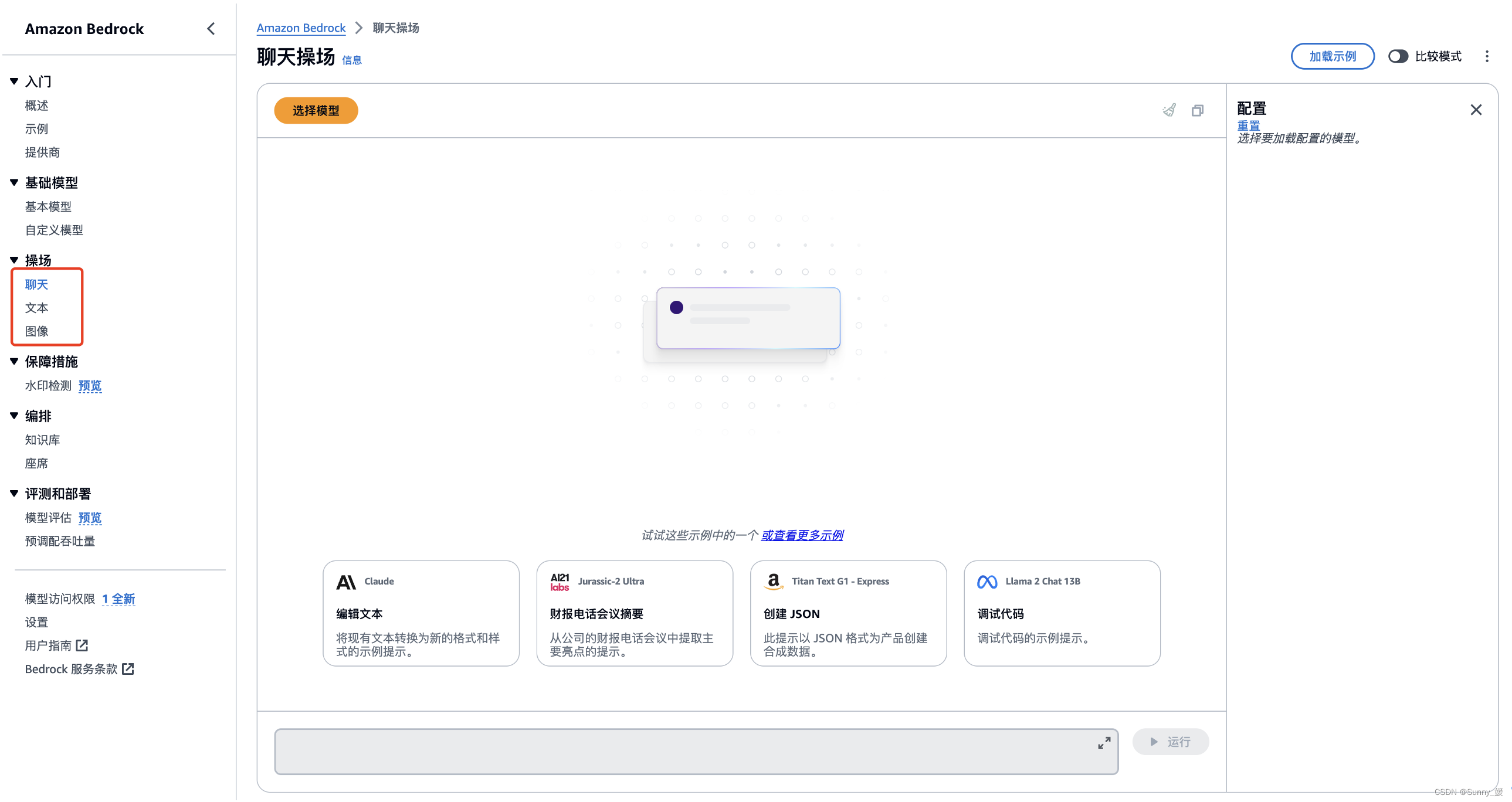Expand the prompt input box via arrows icon
The width and height of the screenshot is (1512, 802).
pyautogui.click(x=1104, y=743)
